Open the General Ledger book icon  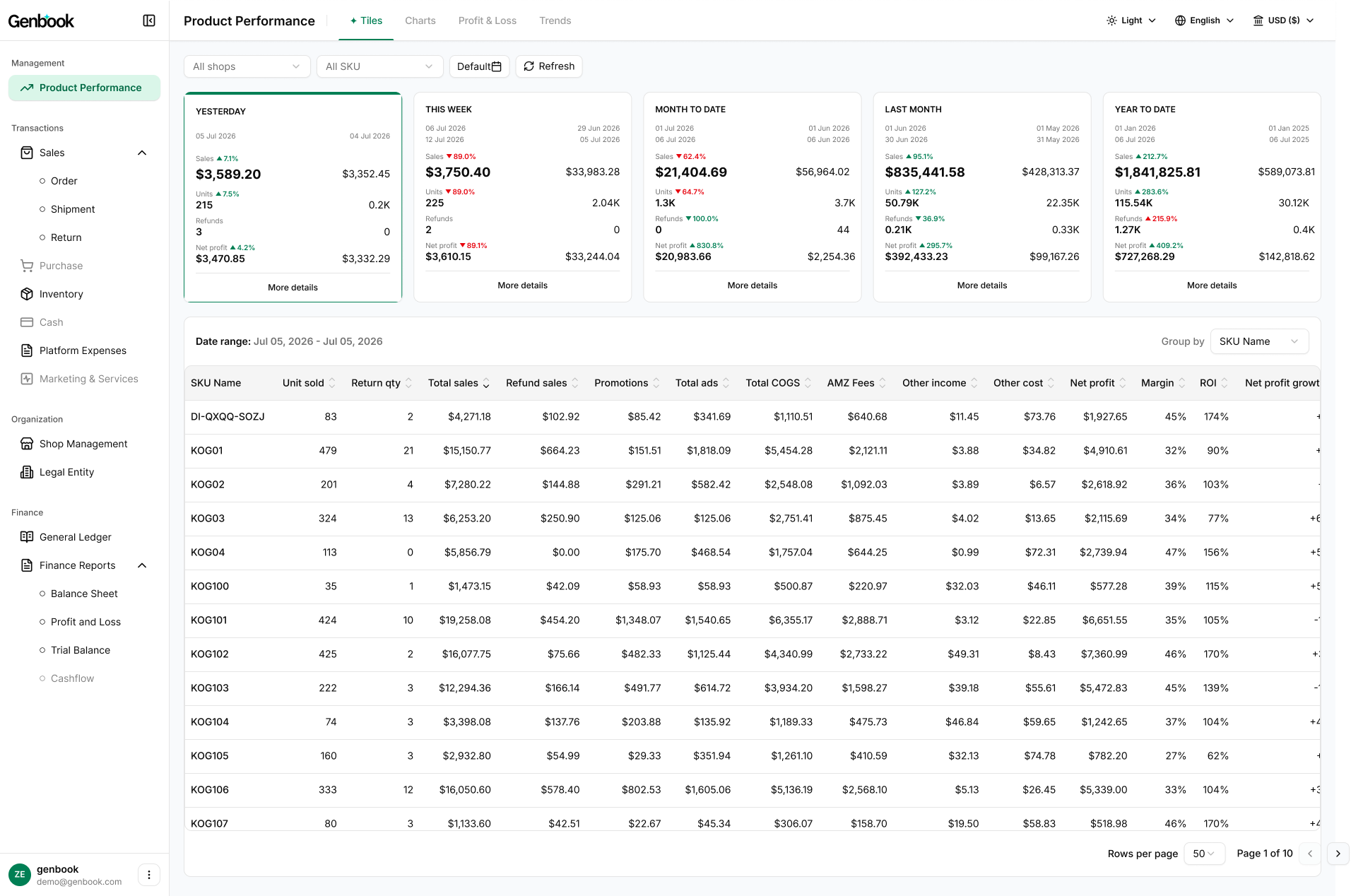point(27,537)
